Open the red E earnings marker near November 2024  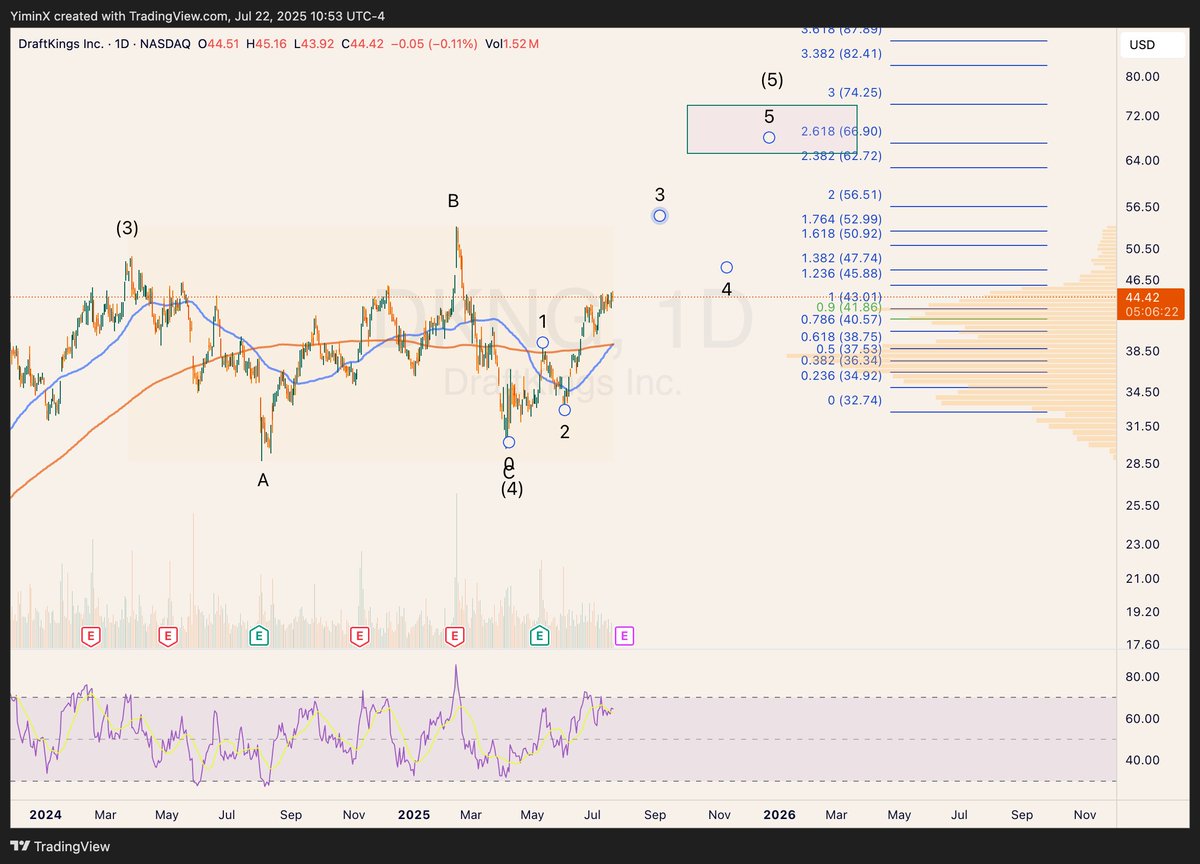(x=359, y=635)
